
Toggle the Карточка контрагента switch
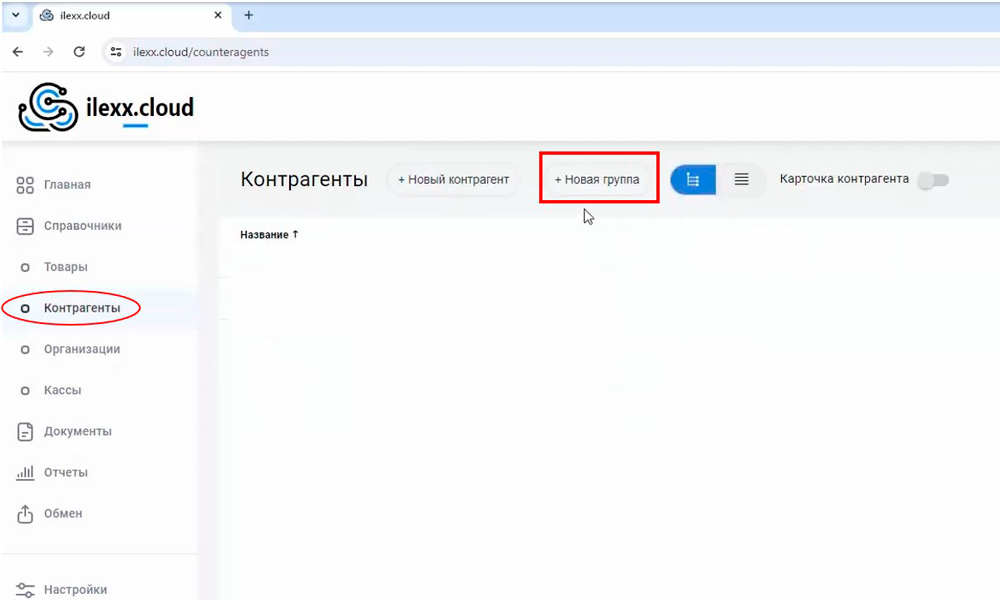(x=933, y=180)
